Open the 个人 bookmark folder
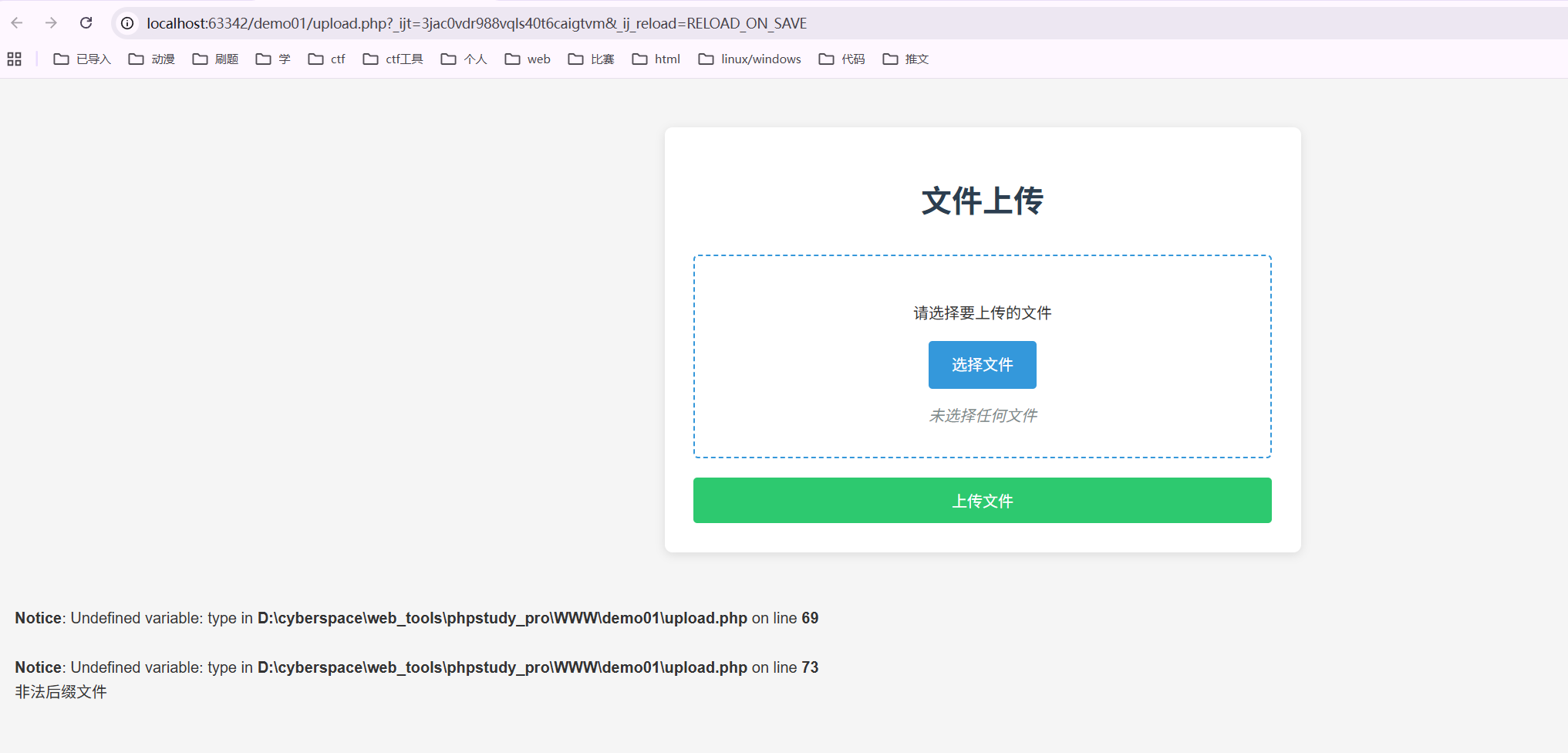This screenshot has height=753, width=1568. tap(464, 59)
